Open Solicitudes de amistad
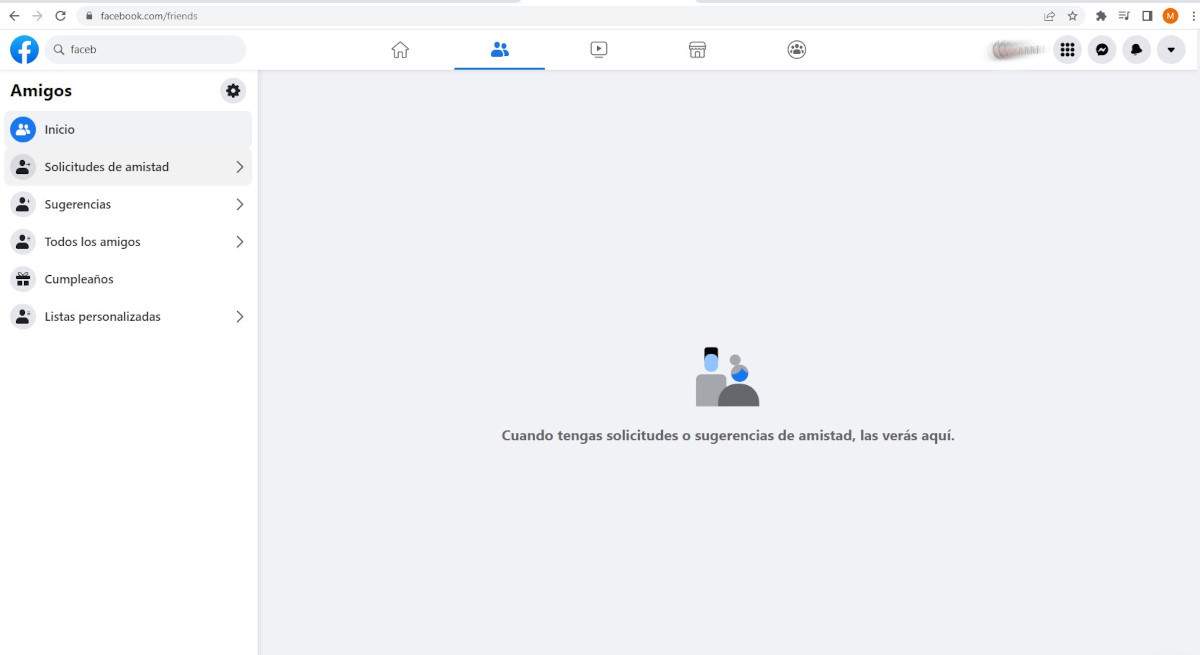 click(128, 167)
